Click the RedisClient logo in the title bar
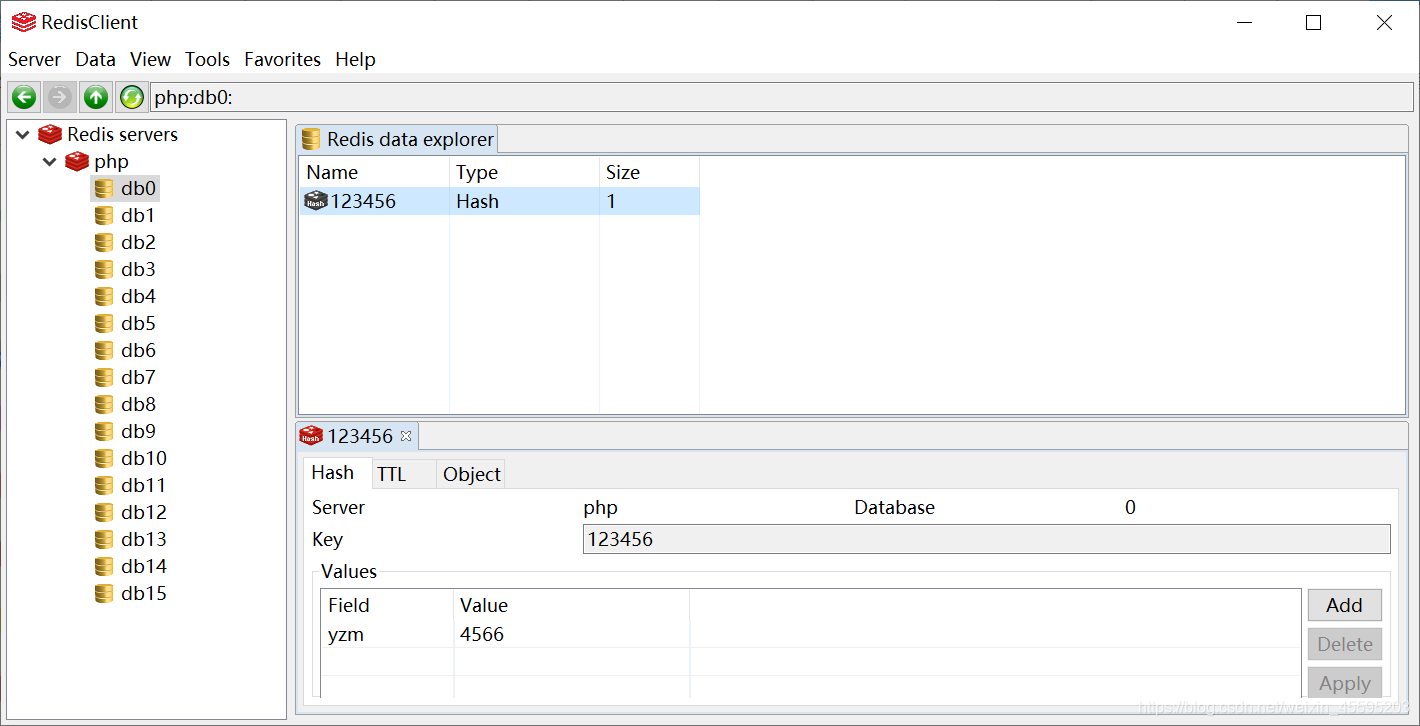 click(23, 21)
